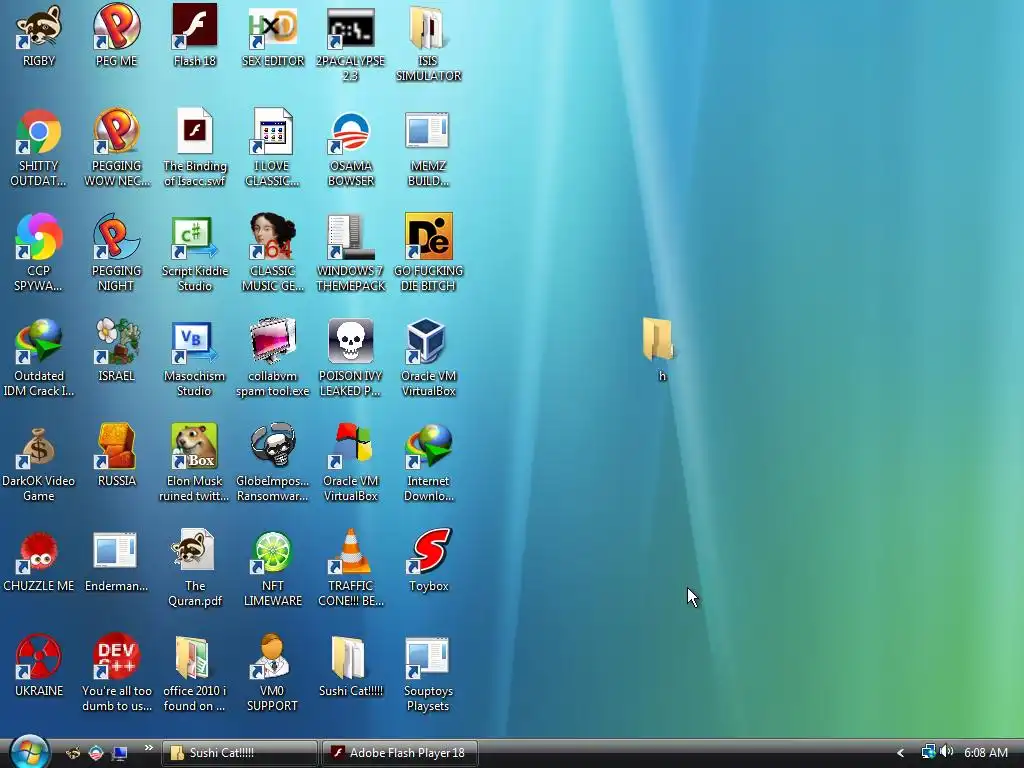Select the blue cube Oracle VM VirtualBox icon
The image size is (1024, 768).
pyautogui.click(x=428, y=342)
